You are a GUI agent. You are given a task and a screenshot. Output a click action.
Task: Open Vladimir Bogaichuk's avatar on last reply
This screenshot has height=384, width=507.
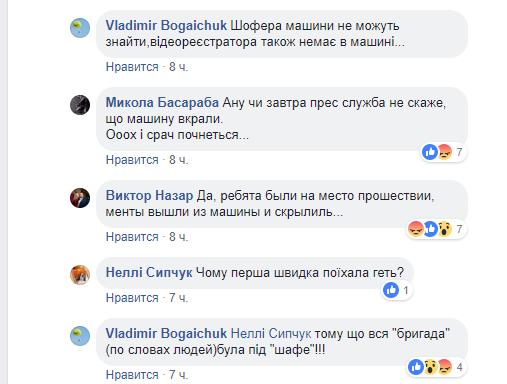[x=80, y=336]
